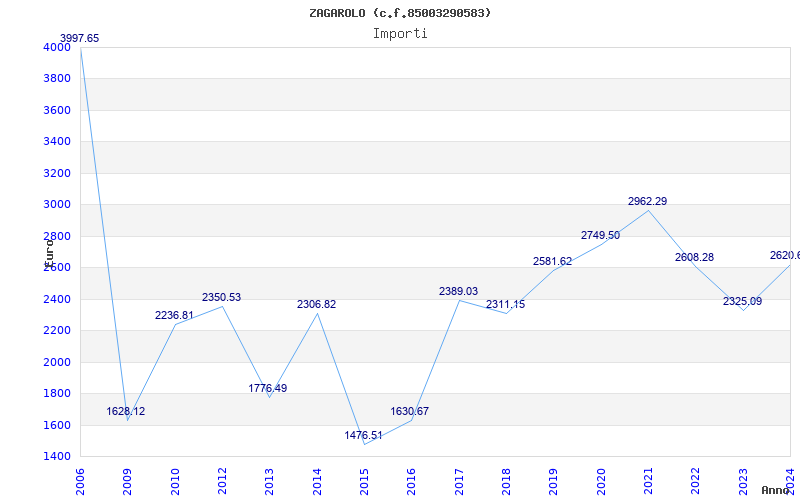Screen dimensions: 800x500
Task: Click x-axis year label 2009
Action: (x=128, y=481)
